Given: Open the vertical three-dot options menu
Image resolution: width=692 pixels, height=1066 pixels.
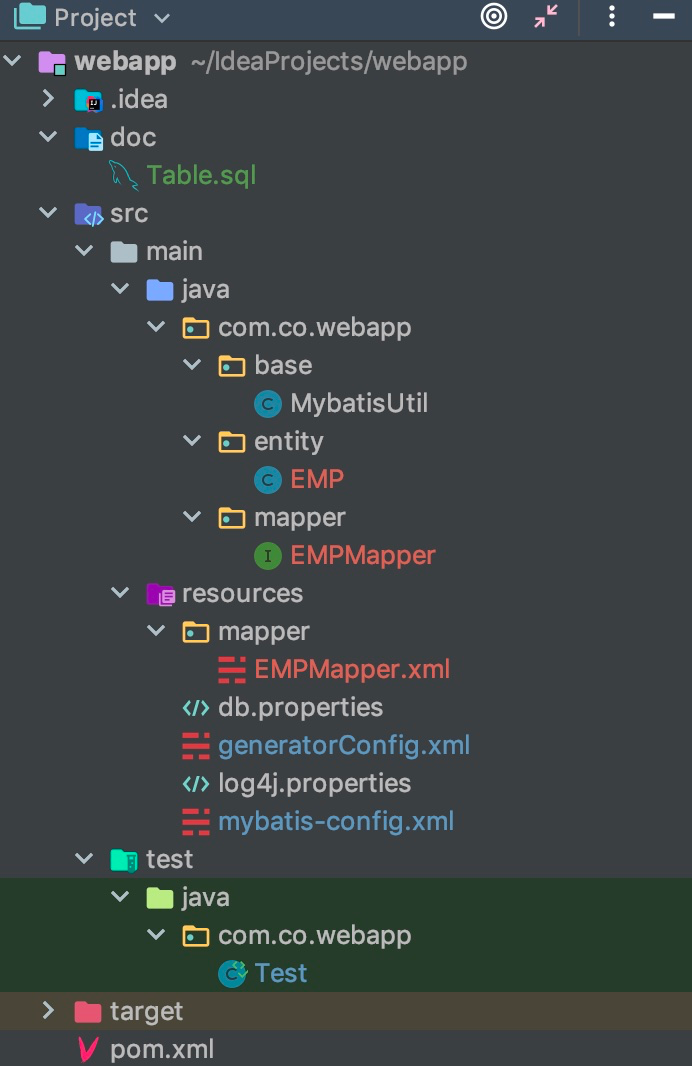Looking at the screenshot, I should pos(612,16).
